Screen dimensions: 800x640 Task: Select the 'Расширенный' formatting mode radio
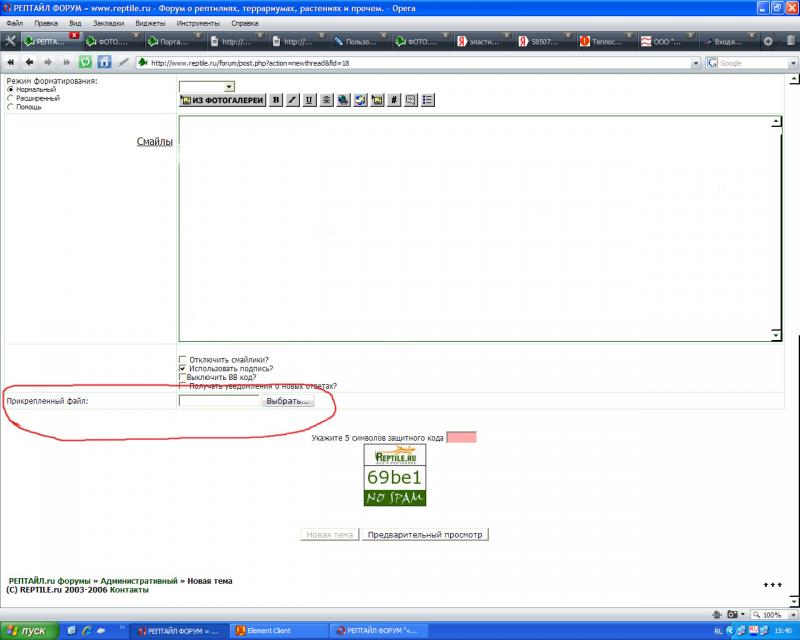tap(11, 99)
